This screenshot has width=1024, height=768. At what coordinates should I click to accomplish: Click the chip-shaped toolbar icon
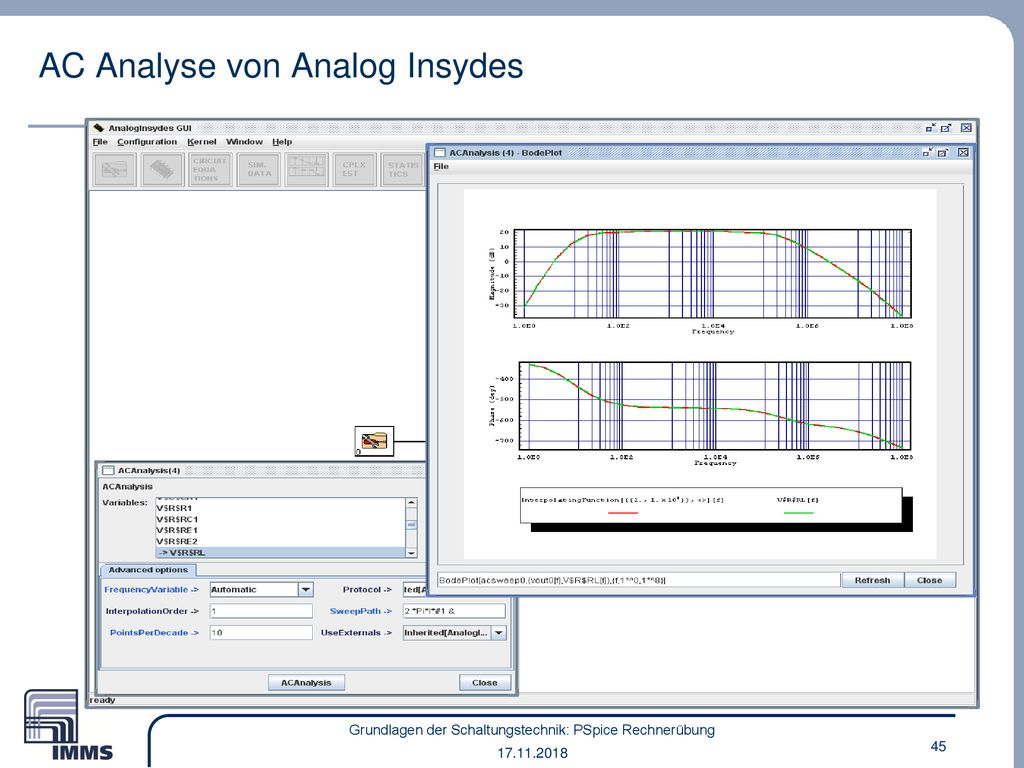click(163, 170)
